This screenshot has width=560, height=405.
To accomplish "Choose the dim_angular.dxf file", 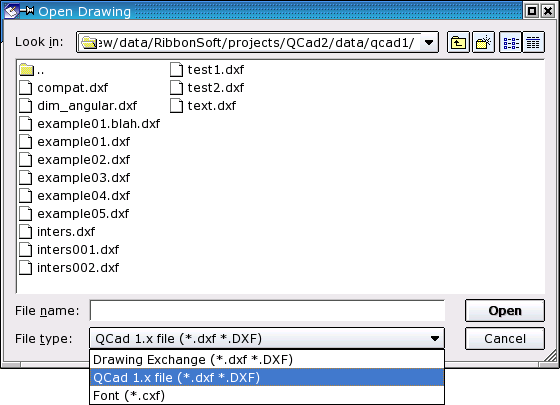I will tap(78, 106).
